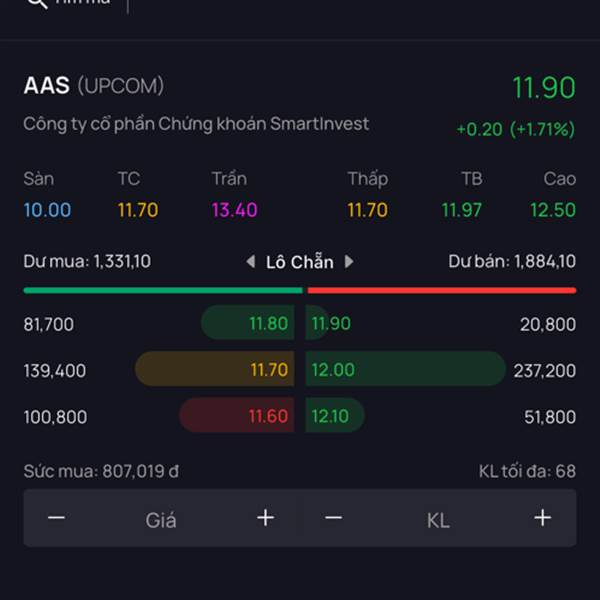The width and height of the screenshot is (600, 600).
Task: Tap reference price 11.70 under TC
Action: pos(138,210)
